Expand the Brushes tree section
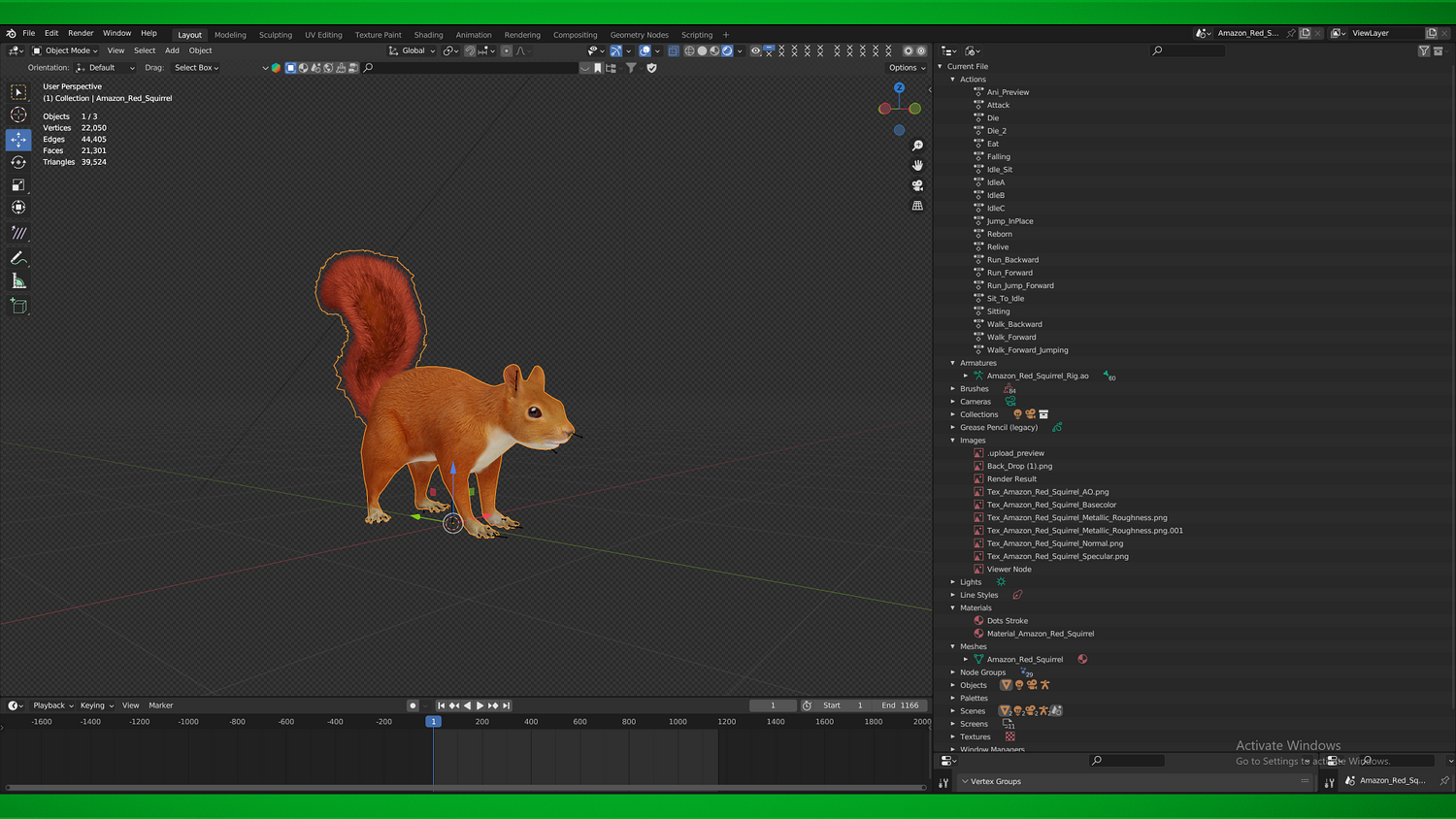The height and width of the screenshot is (819, 1456). click(x=953, y=389)
